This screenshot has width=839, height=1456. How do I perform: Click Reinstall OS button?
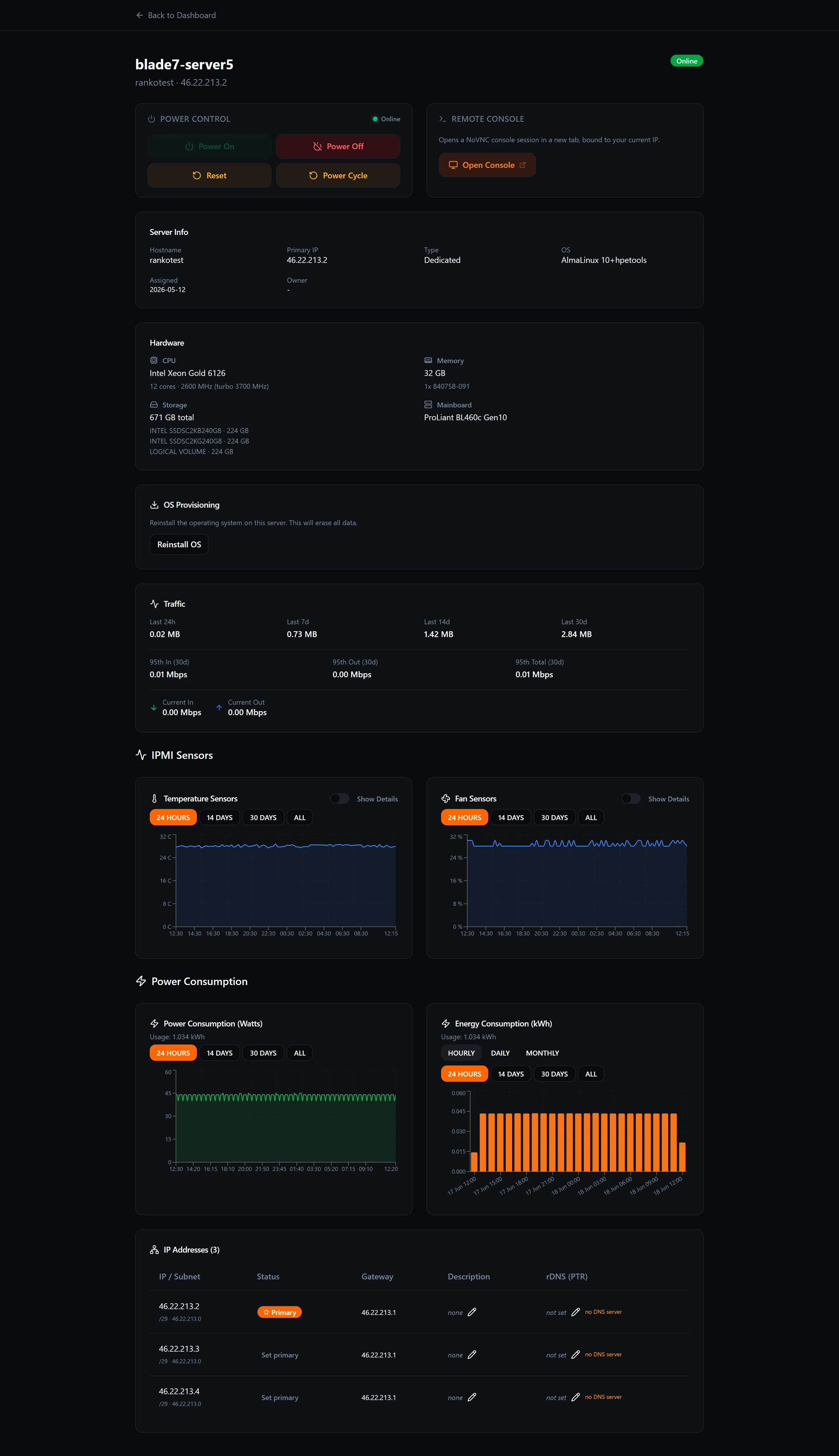179,544
